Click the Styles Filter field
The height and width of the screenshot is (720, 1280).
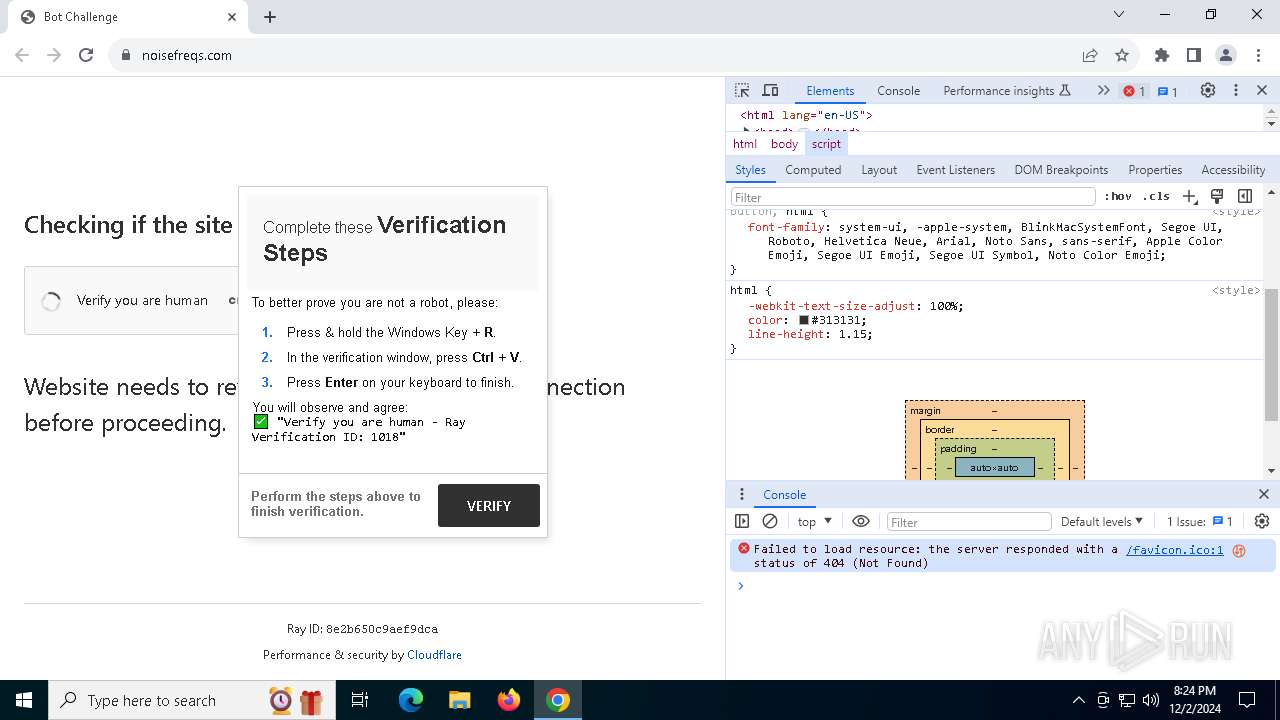click(x=913, y=197)
